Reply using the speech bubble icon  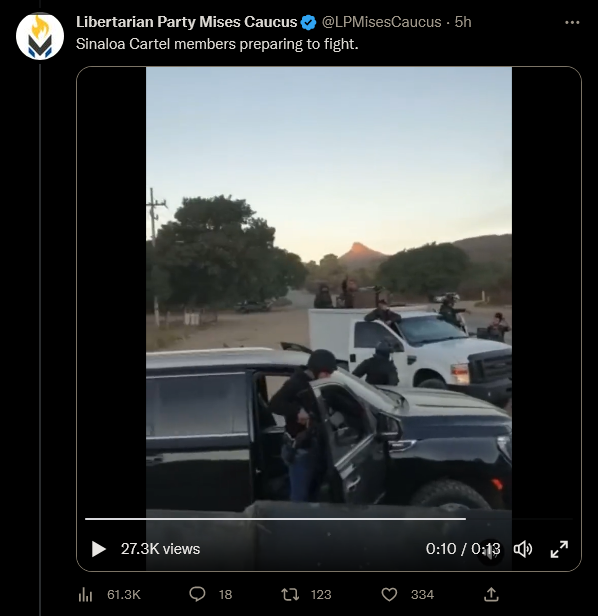[x=197, y=594]
